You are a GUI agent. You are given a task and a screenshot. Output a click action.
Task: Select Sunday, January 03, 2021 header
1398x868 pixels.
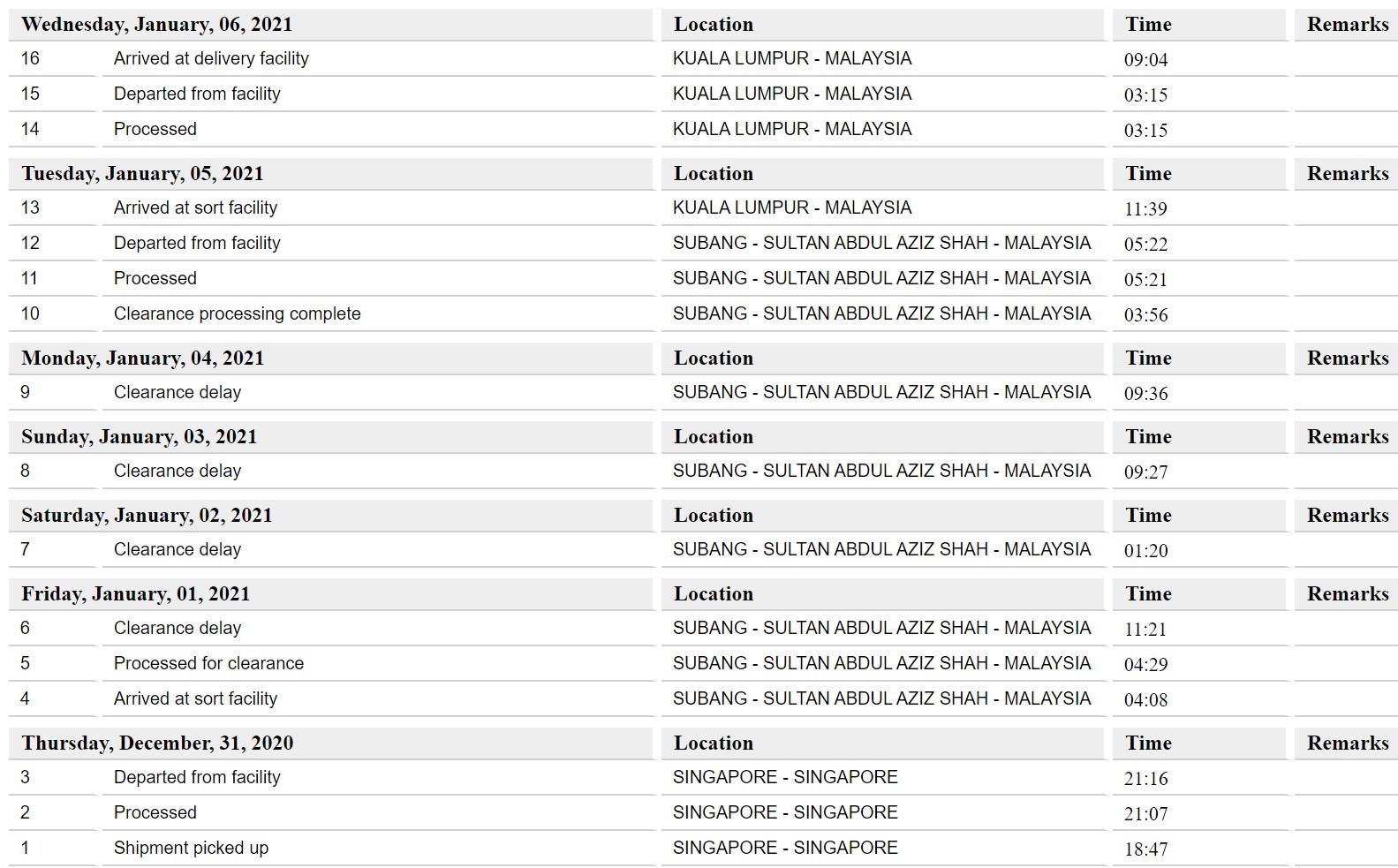click(139, 437)
